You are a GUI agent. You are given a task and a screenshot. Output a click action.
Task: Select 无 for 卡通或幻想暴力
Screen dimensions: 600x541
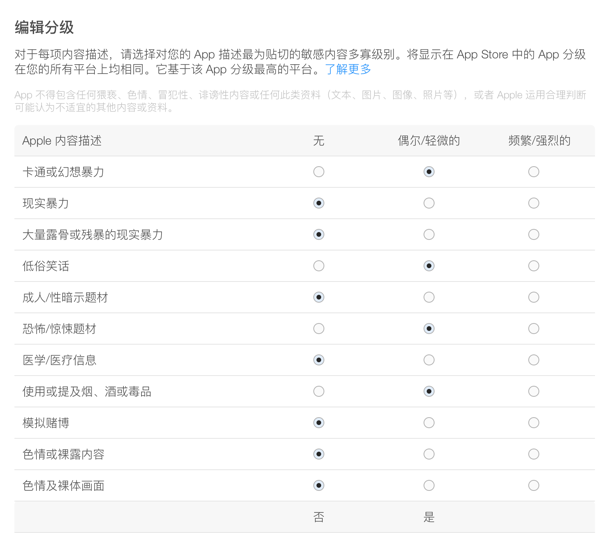319,172
